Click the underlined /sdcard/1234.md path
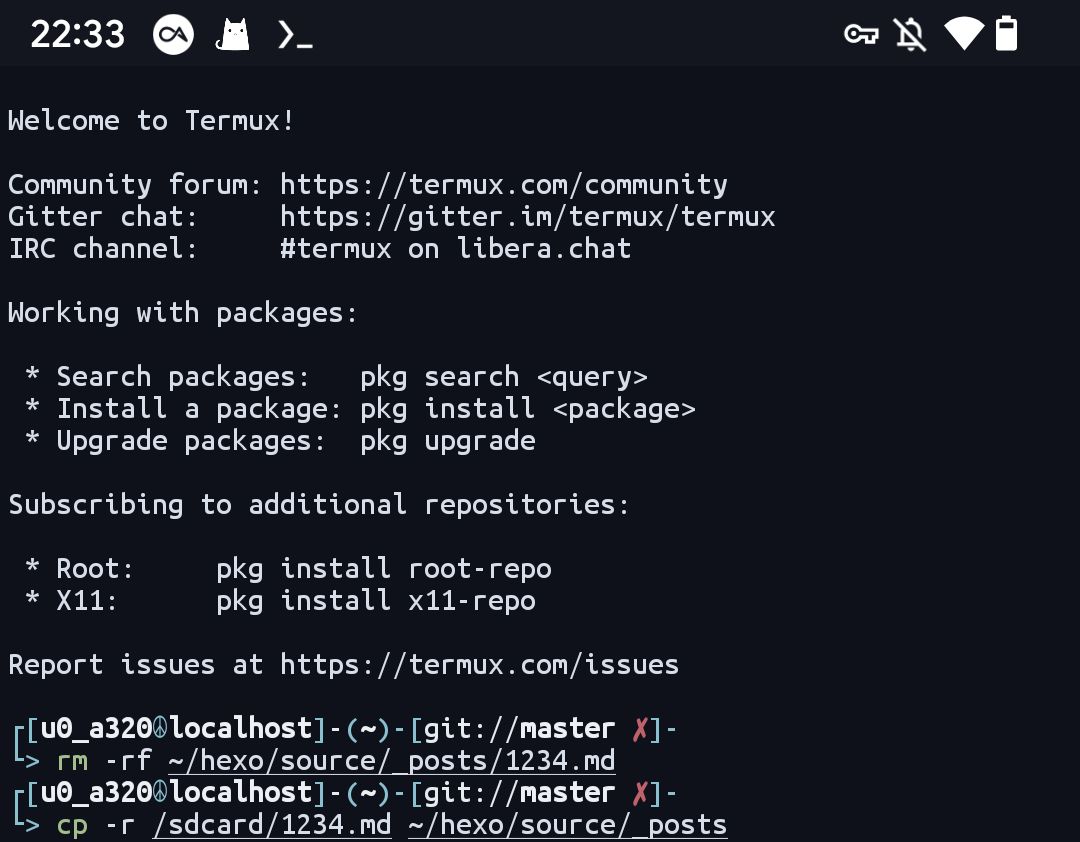The width and height of the screenshot is (1080, 842). [x=271, y=824]
